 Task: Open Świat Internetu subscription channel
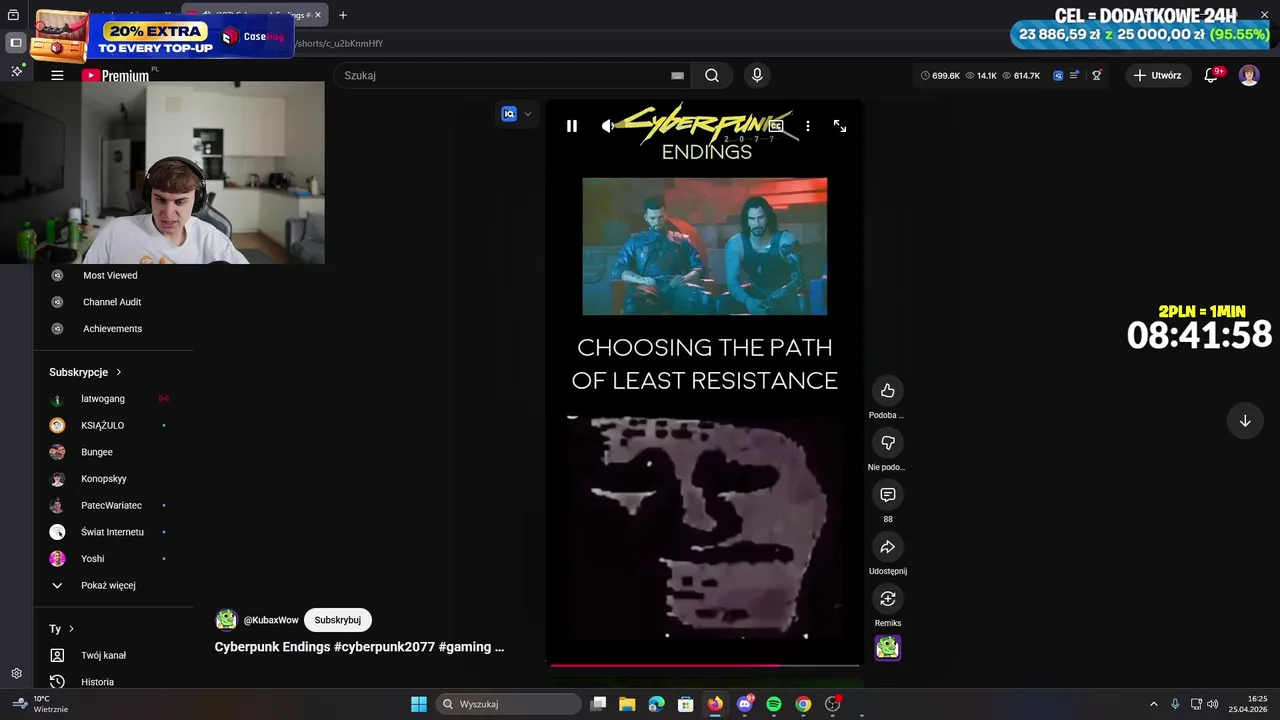(112, 532)
